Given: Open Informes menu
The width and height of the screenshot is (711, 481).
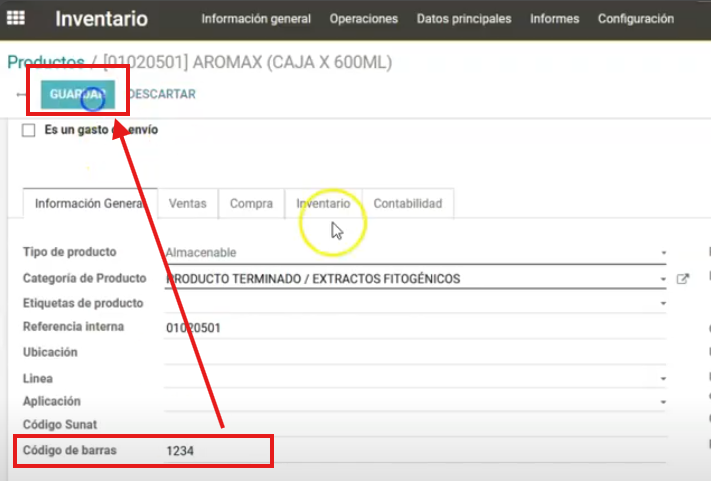Looking at the screenshot, I should coord(555,19).
